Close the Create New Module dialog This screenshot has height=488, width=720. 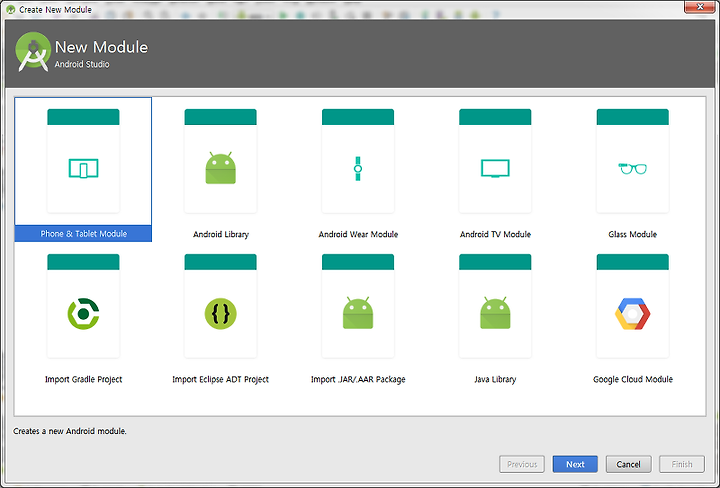pos(700,7)
